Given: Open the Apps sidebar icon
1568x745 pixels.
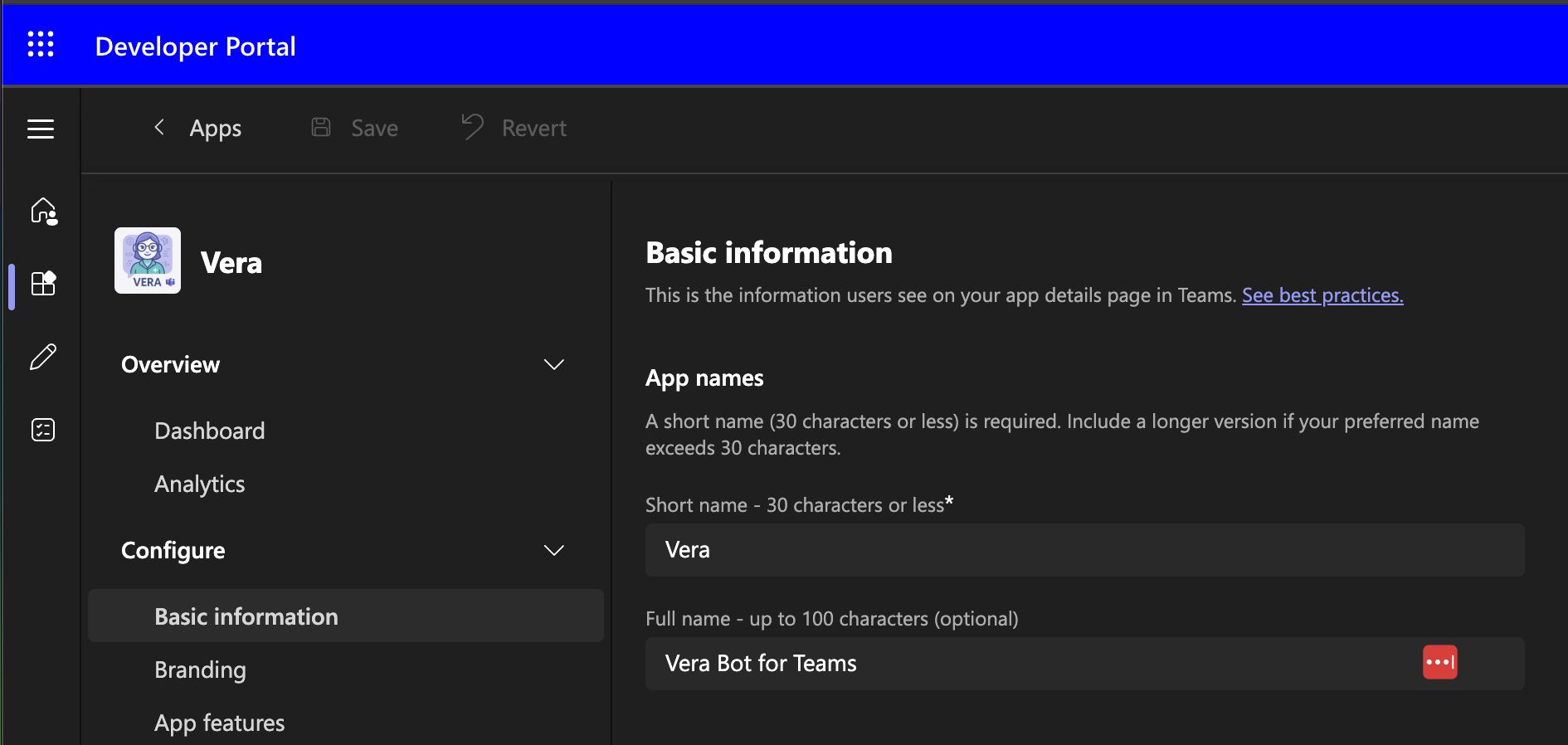Looking at the screenshot, I should point(43,284).
